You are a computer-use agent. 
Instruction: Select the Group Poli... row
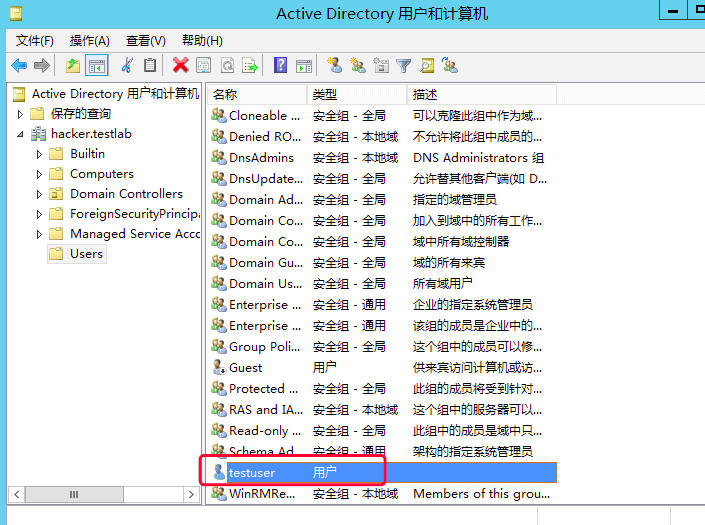click(x=384, y=347)
